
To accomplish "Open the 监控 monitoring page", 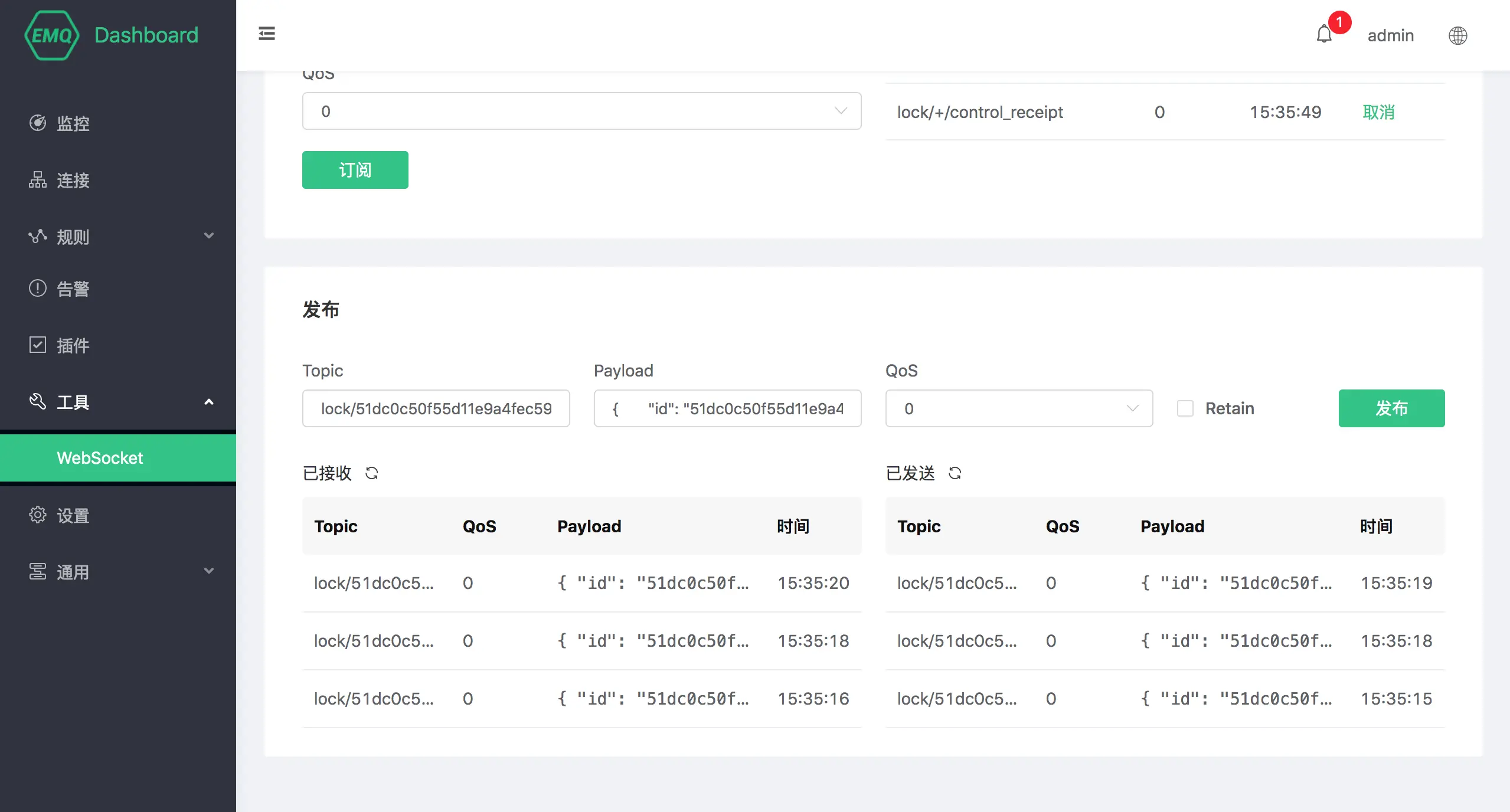I will click(72, 123).
